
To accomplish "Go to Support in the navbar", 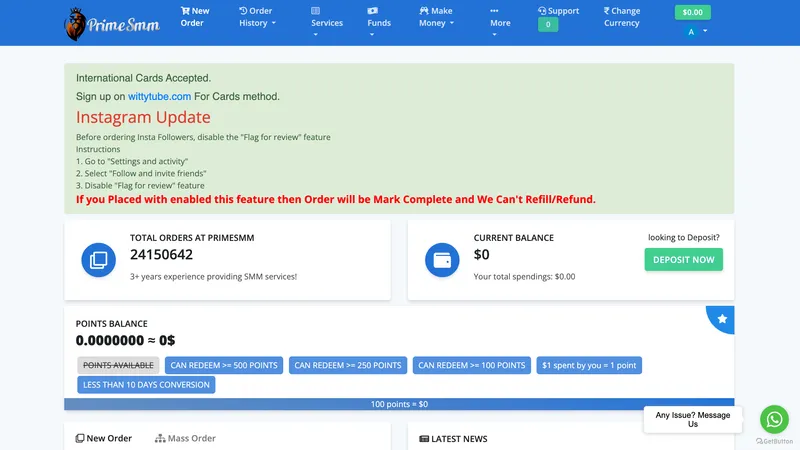I will click(x=559, y=11).
